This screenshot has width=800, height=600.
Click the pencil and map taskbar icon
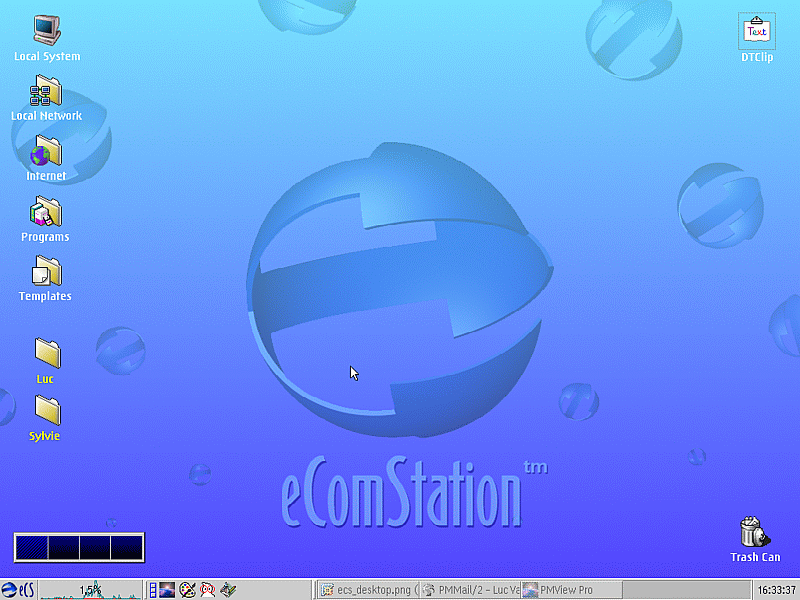click(x=228, y=590)
